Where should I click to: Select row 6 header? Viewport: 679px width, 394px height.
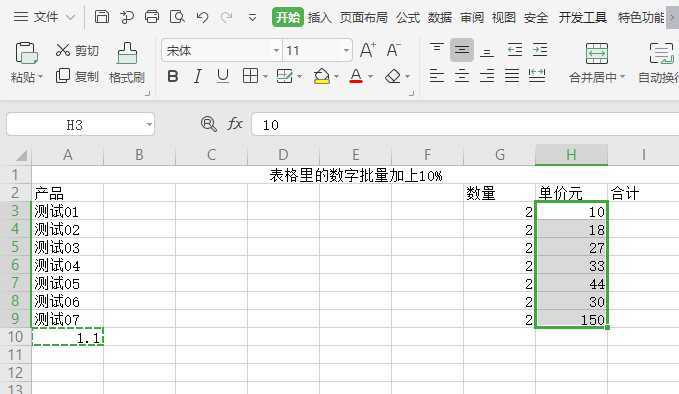[x=15, y=265]
